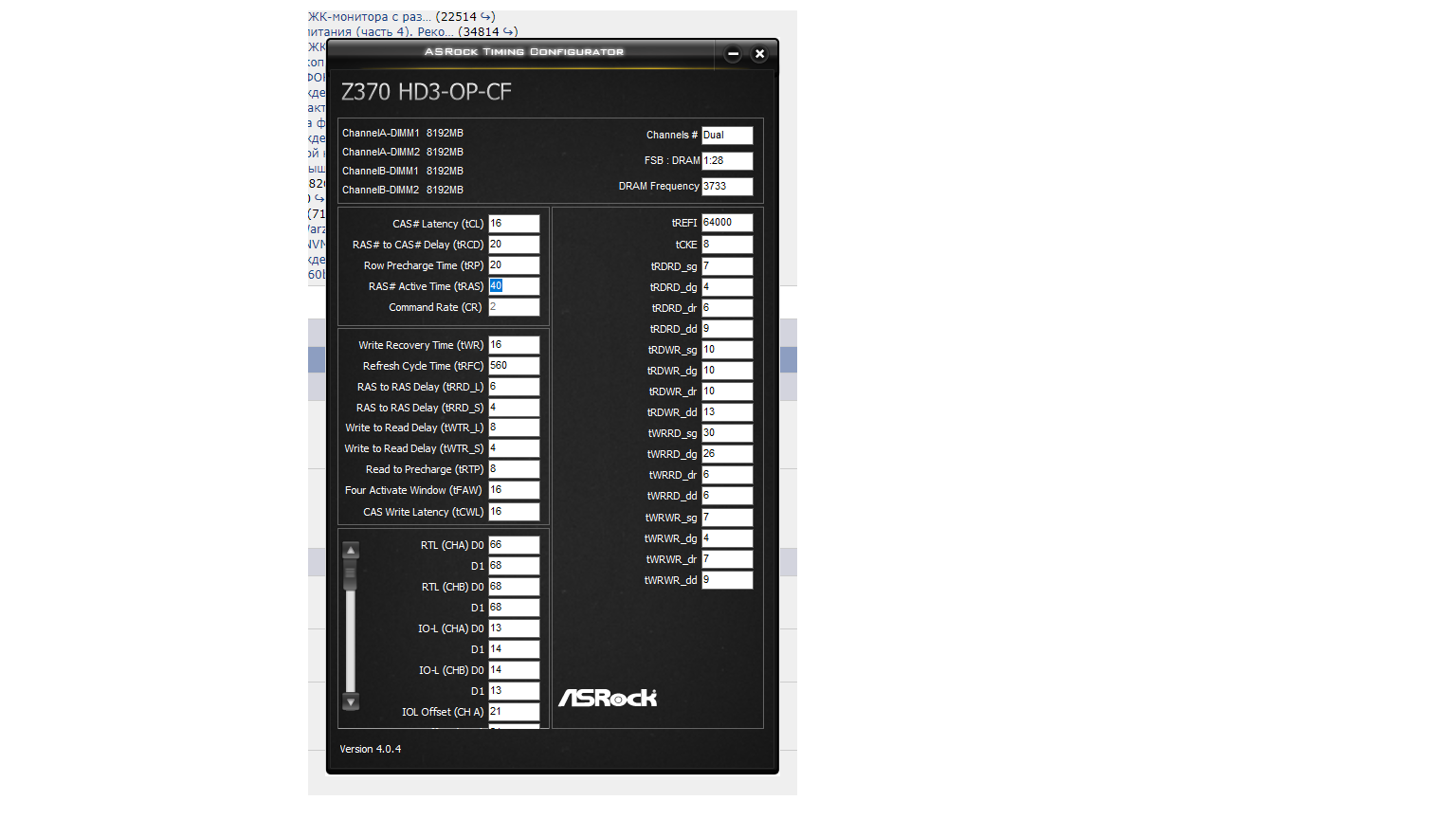Select the Channels # field showing Dual
This screenshot has width=1456, height=819.
point(727,136)
